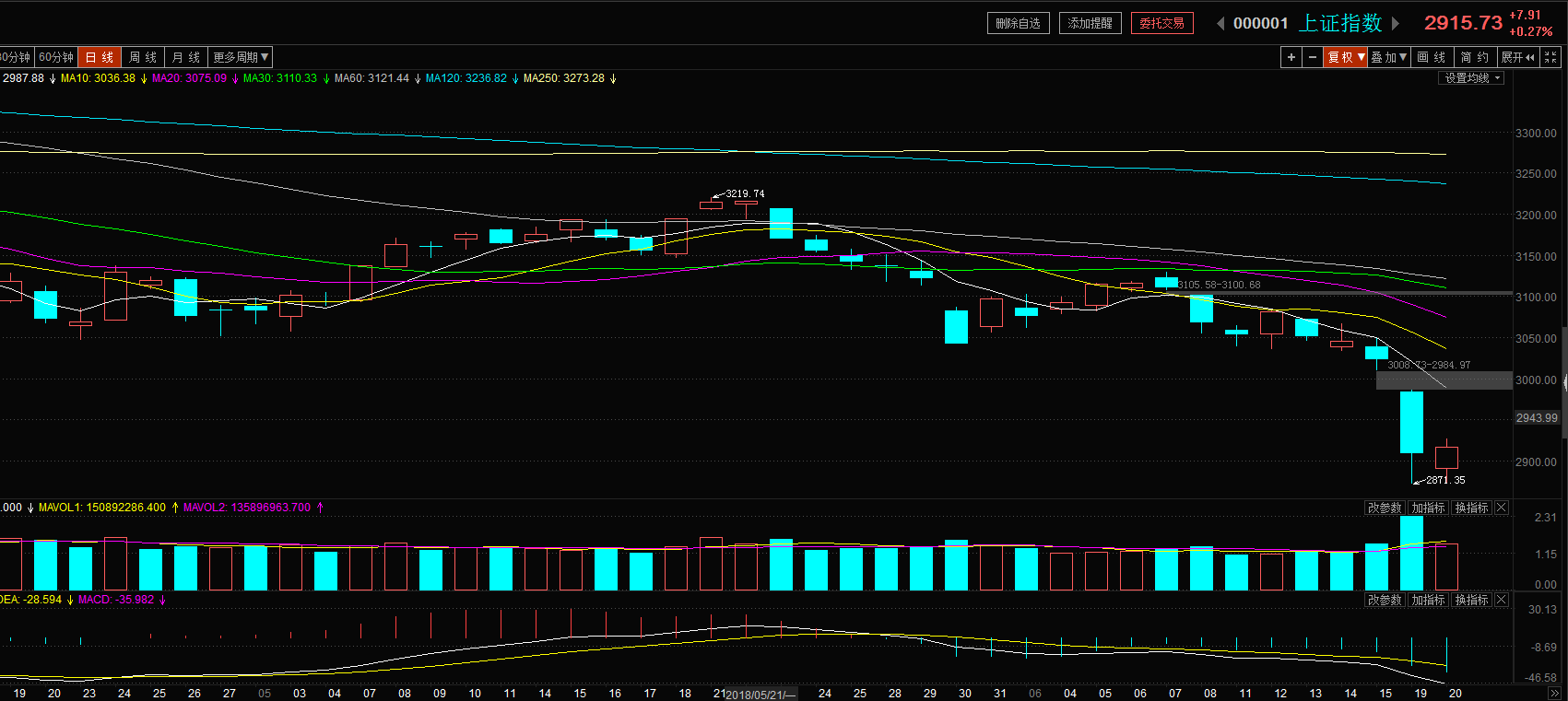Toggle 简约 simple view
Screen dimensions: 1568x701
pos(1475,57)
